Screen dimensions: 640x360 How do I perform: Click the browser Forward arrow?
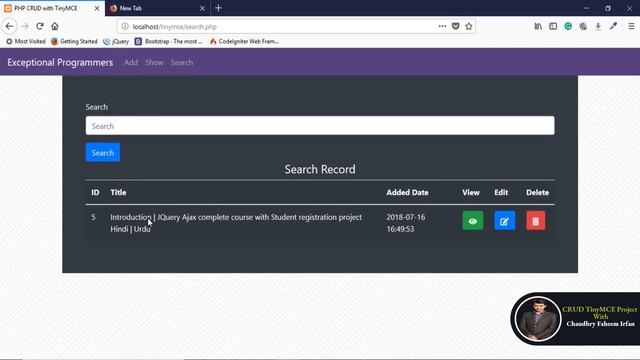24,27
